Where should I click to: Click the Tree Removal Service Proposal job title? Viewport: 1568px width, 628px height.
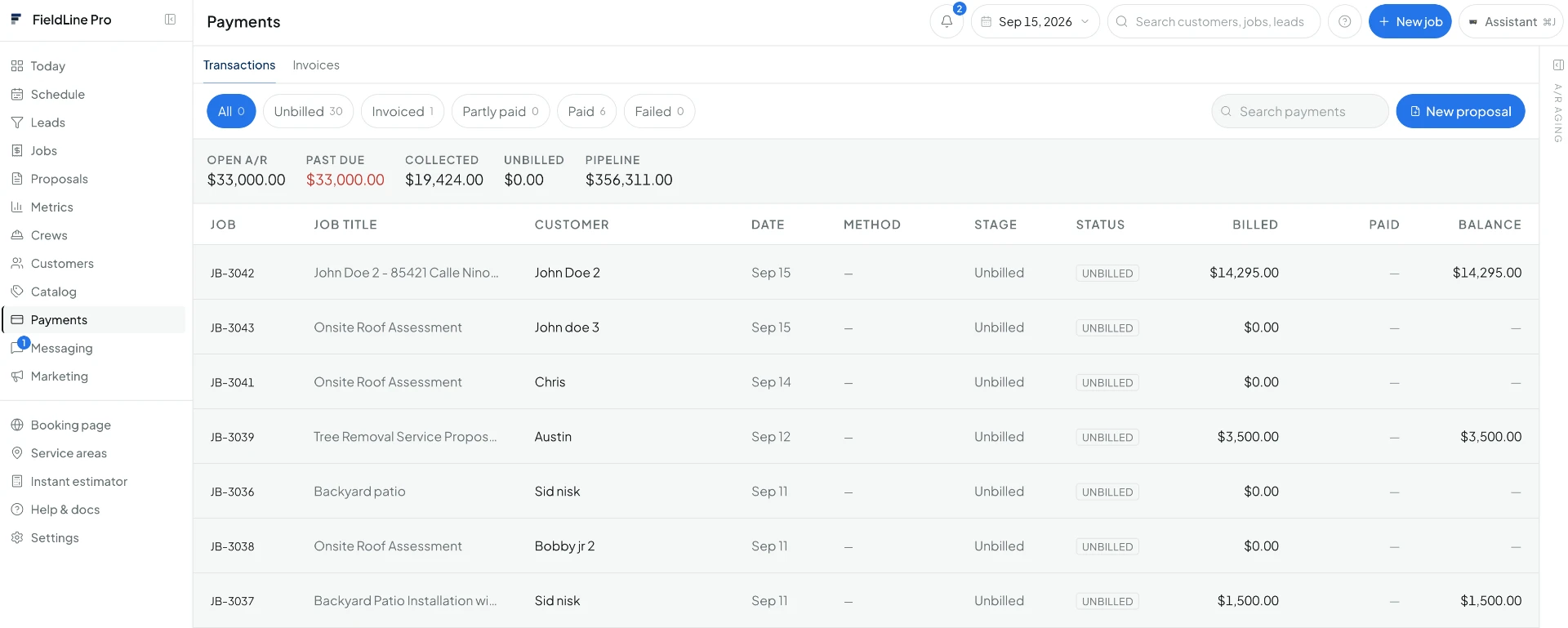pyautogui.click(x=405, y=437)
